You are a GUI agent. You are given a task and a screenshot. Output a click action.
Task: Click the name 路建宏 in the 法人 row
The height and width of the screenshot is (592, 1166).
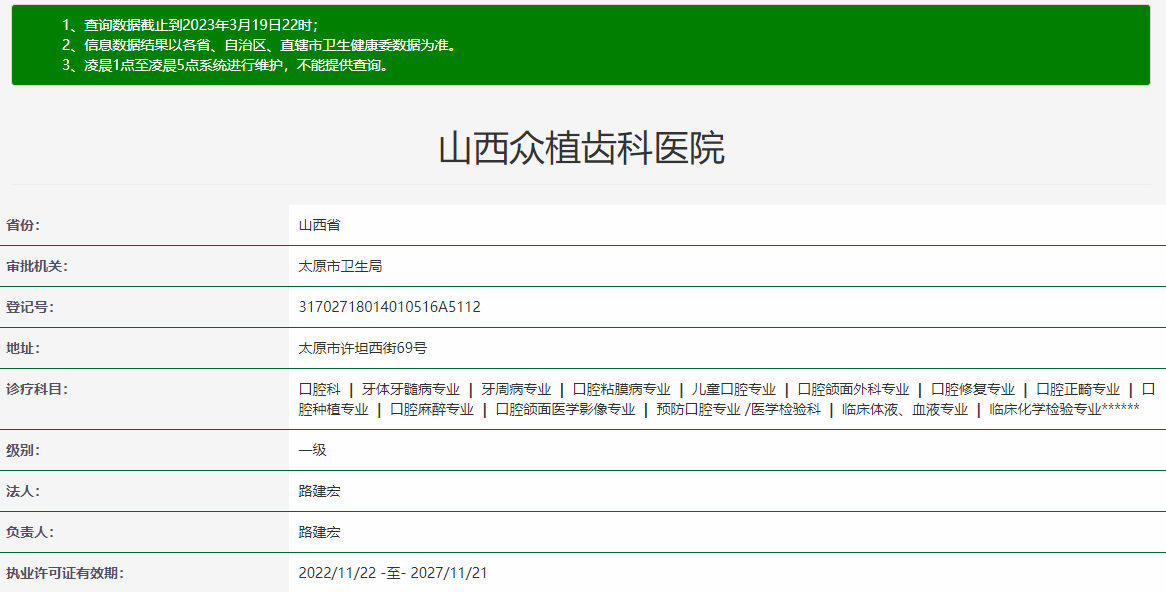tap(319, 491)
